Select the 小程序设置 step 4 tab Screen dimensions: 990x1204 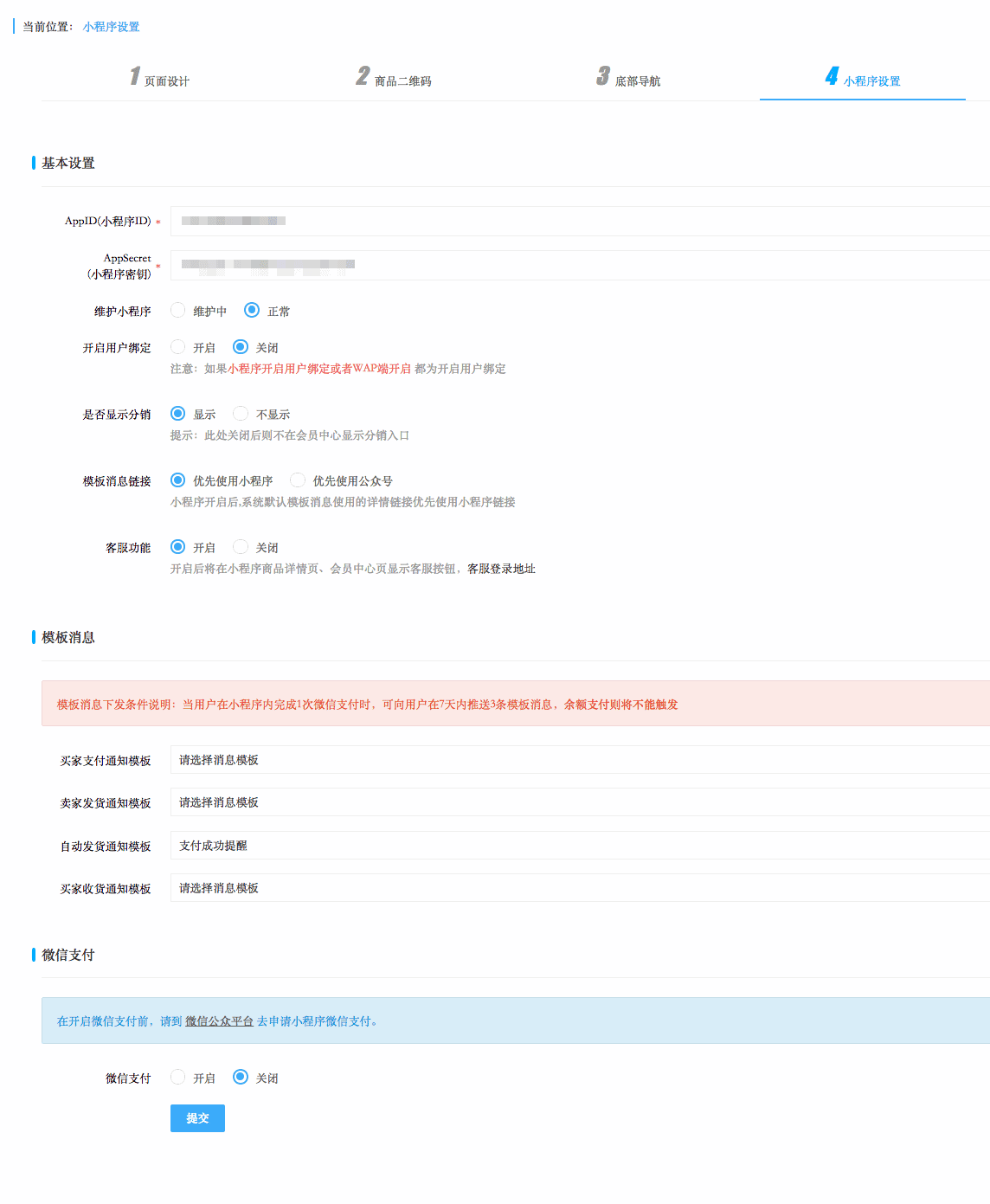coord(863,79)
